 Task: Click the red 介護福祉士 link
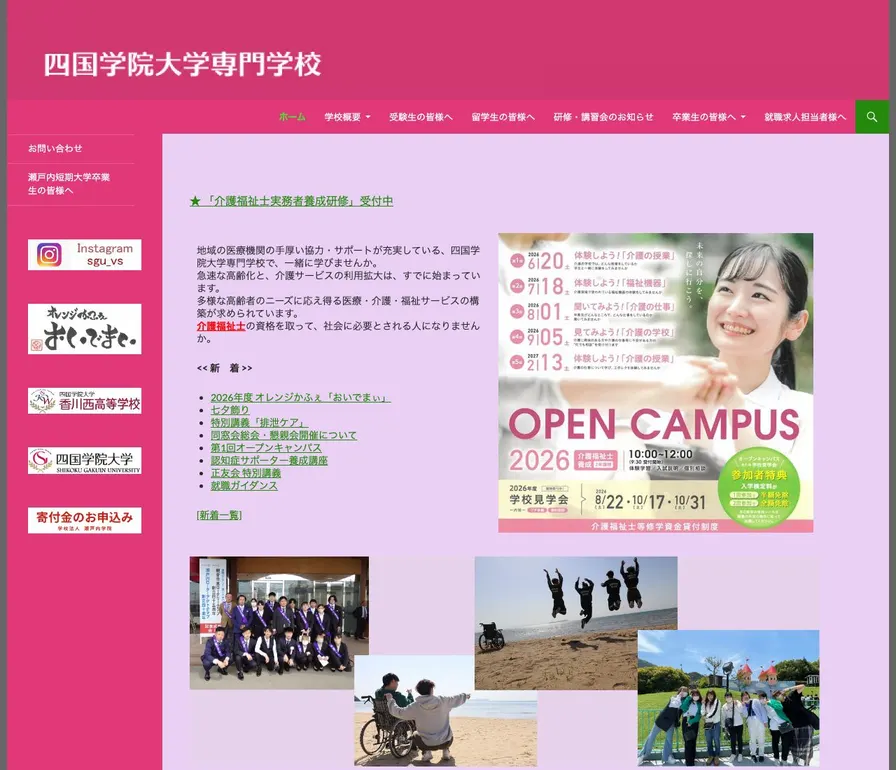[221, 326]
